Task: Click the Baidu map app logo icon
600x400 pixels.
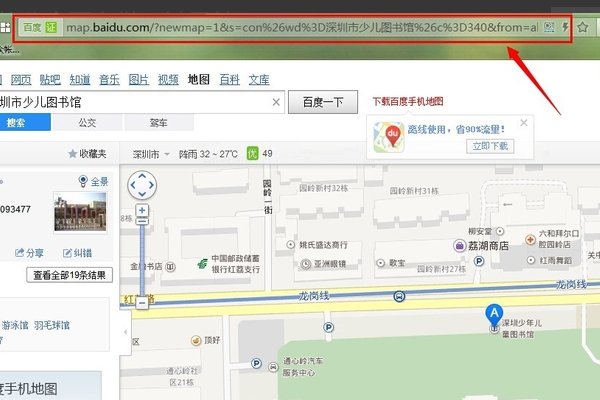Action: coord(389,137)
